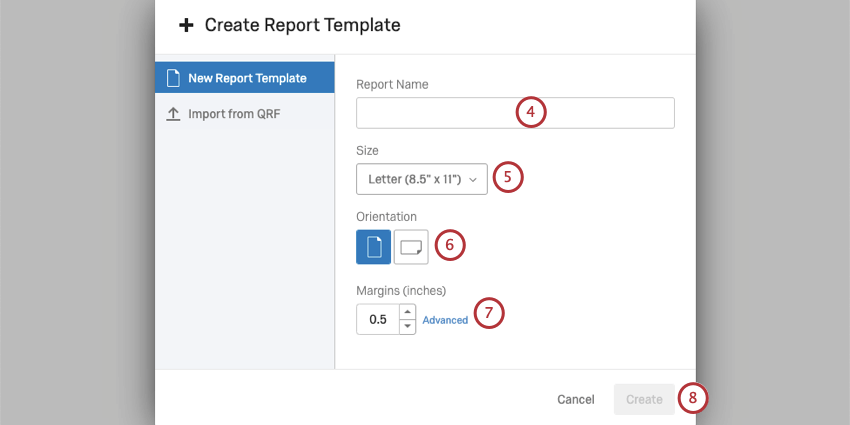Open the Advanced margins link
This screenshot has height=425, width=850.
pyautogui.click(x=445, y=320)
